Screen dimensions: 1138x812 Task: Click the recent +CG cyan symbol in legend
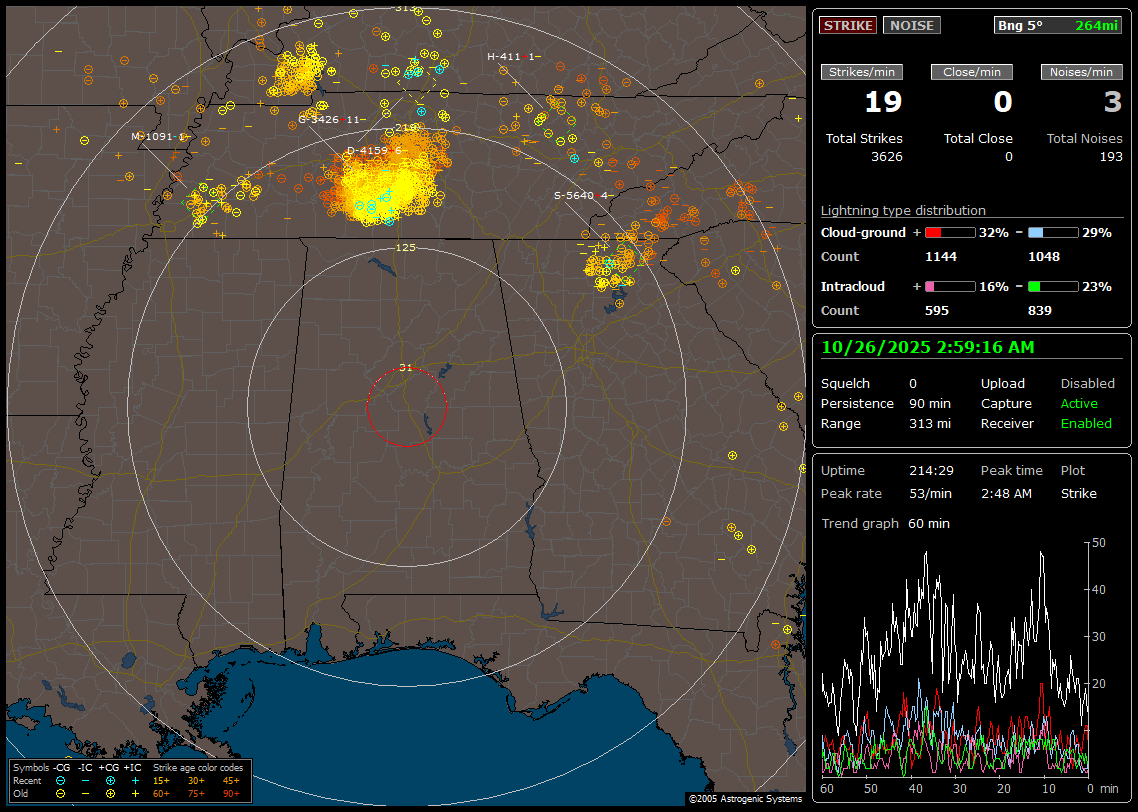pos(110,780)
